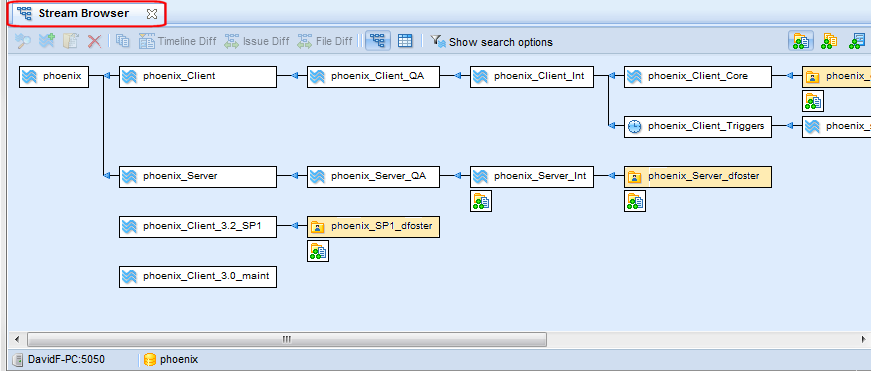This screenshot has width=871, height=371.
Task: Select the phoenix_Client_QA stream
Action: point(373,77)
